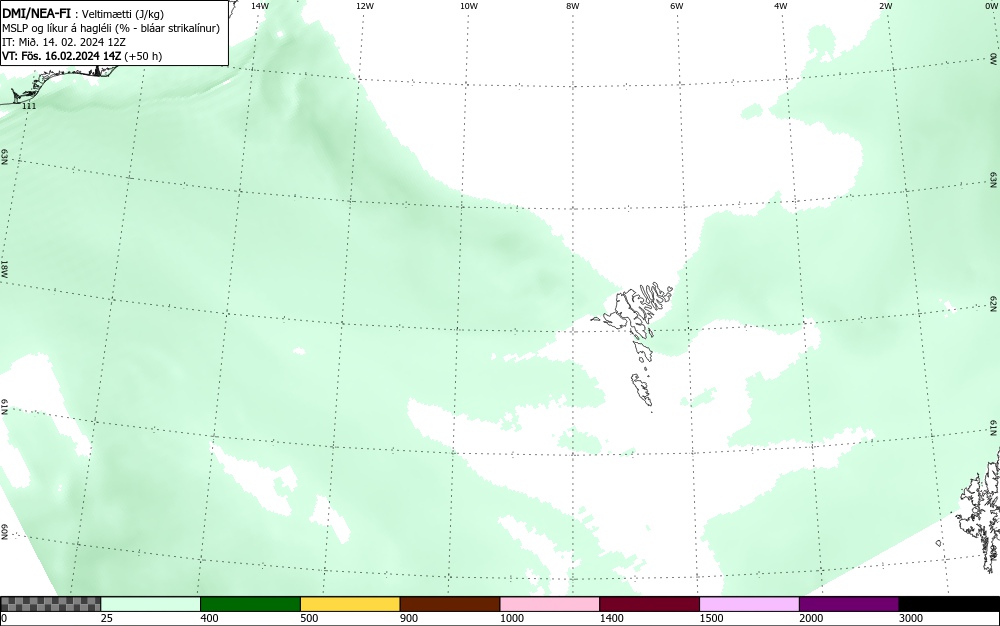
Task: Click the dark green 400–500 legend swatch
Action: point(251,604)
